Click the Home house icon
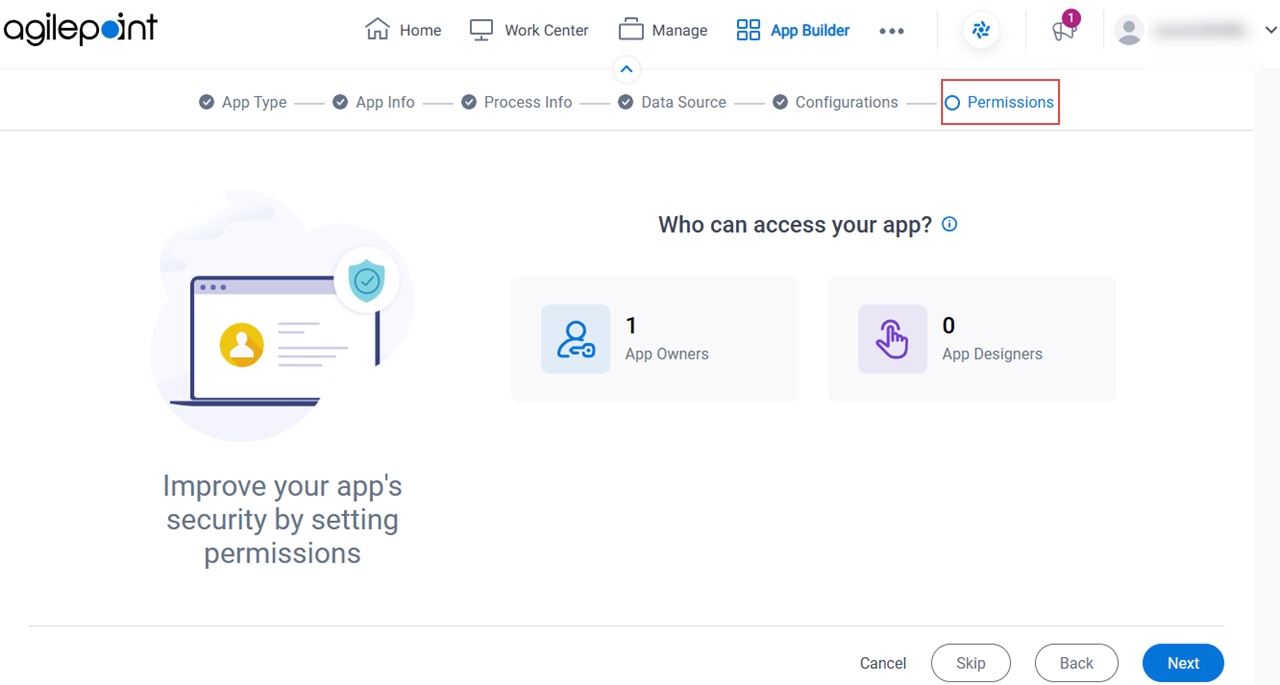Screen dimensions: 1280x685 [x=377, y=30]
